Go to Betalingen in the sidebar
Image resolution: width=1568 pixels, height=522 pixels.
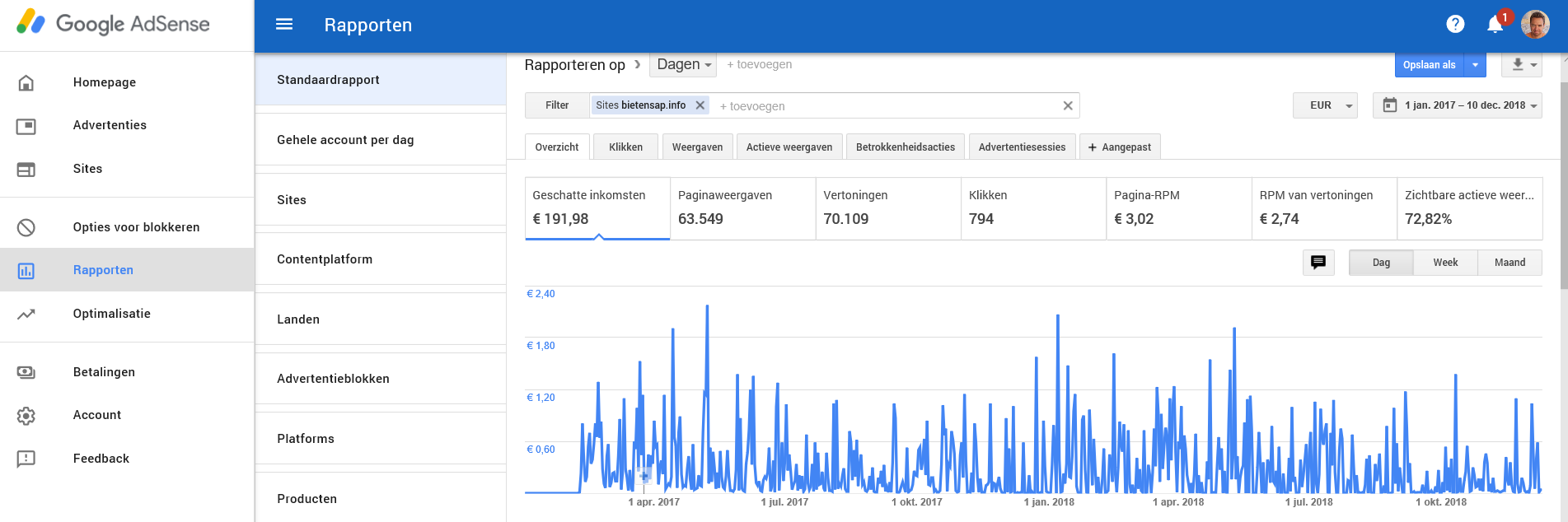click(x=127, y=372)
